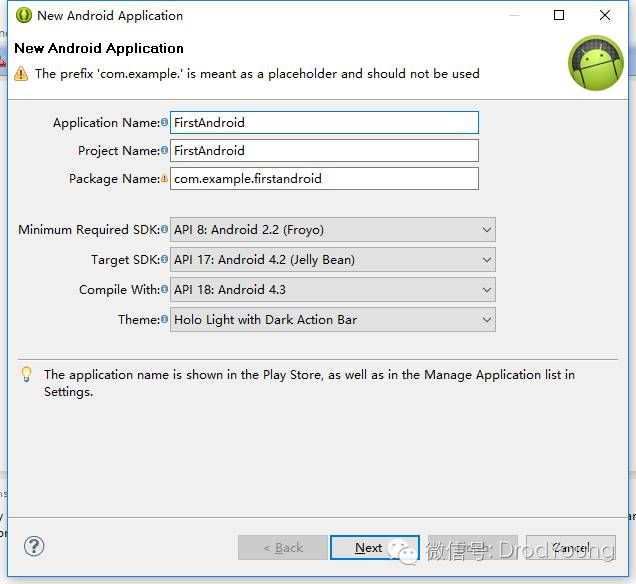This screenshot has width=636, height=584.
Task: Open the Theme dropdown
Action: click(333, 320)
